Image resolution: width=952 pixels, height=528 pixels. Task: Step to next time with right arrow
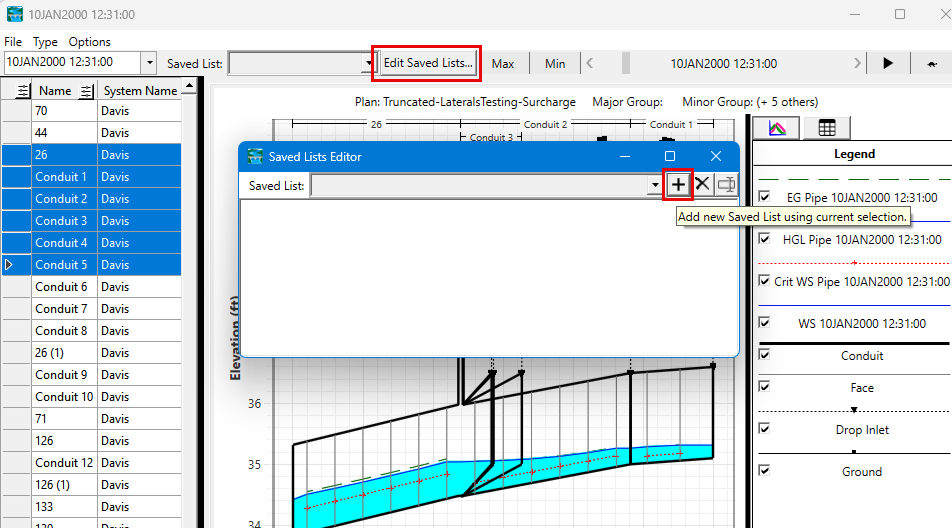pos(857,63)
